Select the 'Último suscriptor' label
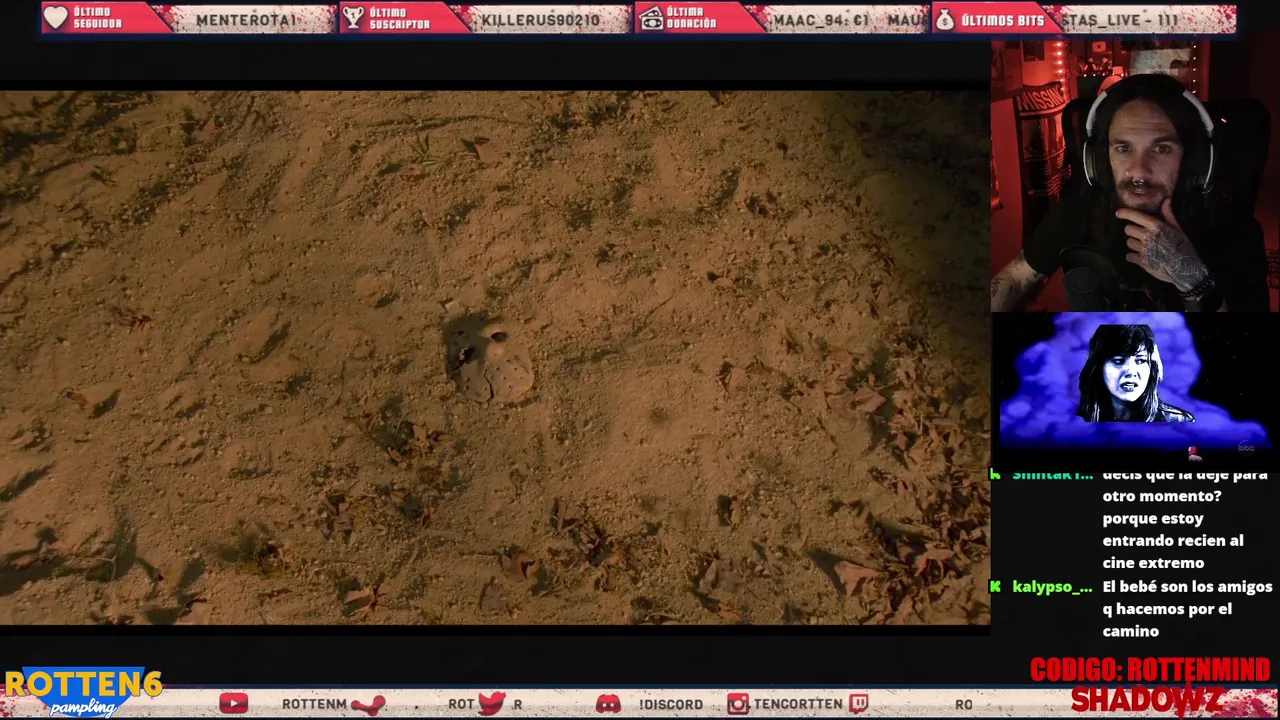 tap(399, 18)
